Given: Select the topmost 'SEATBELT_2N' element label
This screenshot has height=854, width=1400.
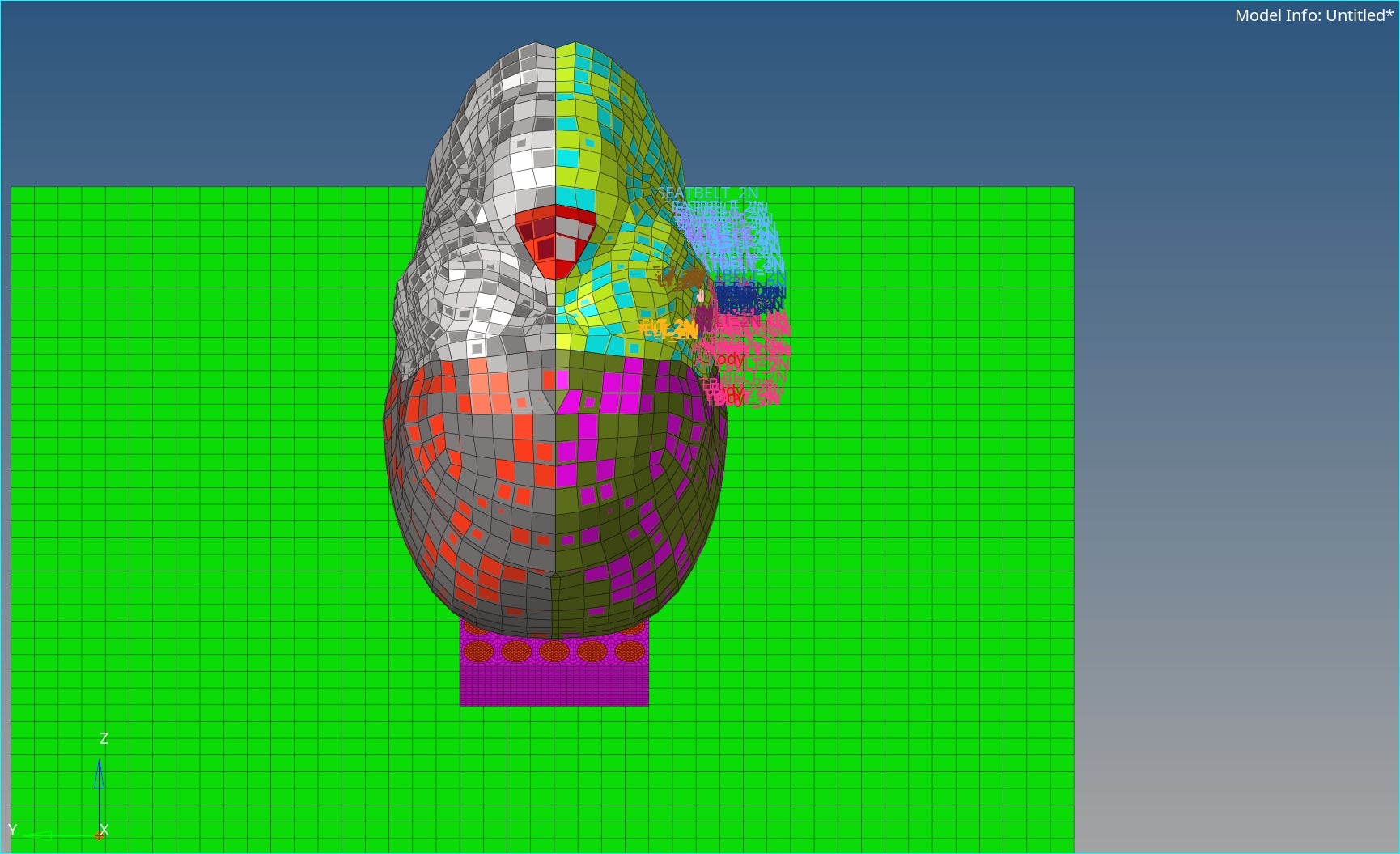Looking at the screenshot, I should pos(708,193).
